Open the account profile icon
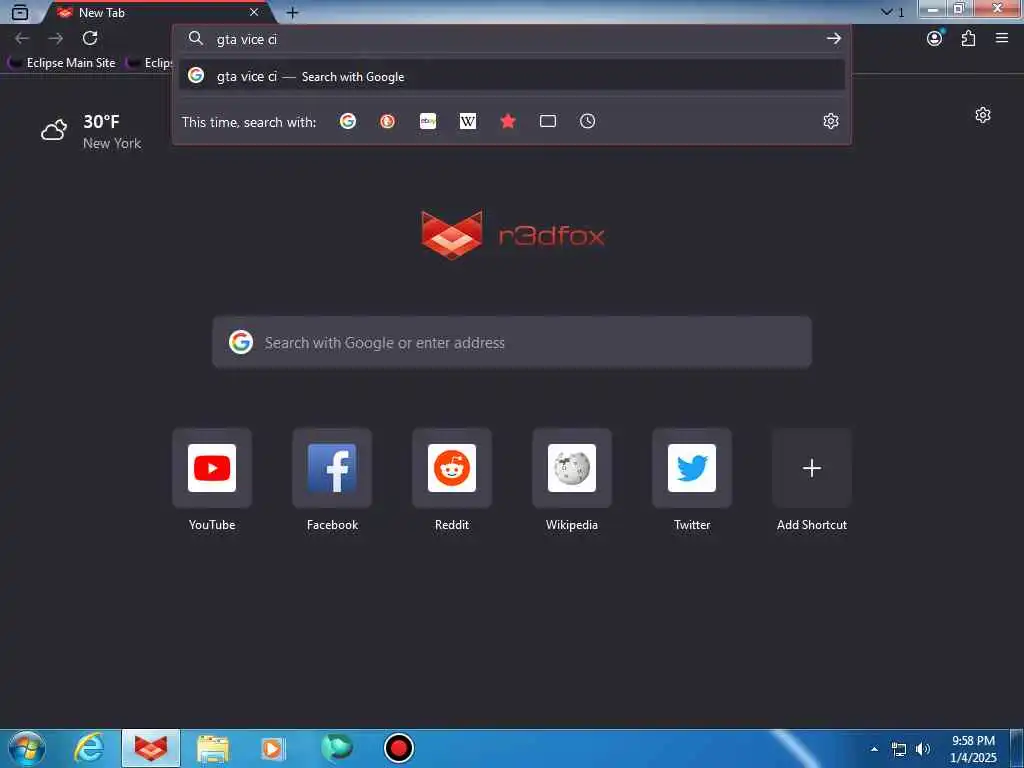Image resolution: width=1024 pixels, height=768 pixels. coord(935,39)
